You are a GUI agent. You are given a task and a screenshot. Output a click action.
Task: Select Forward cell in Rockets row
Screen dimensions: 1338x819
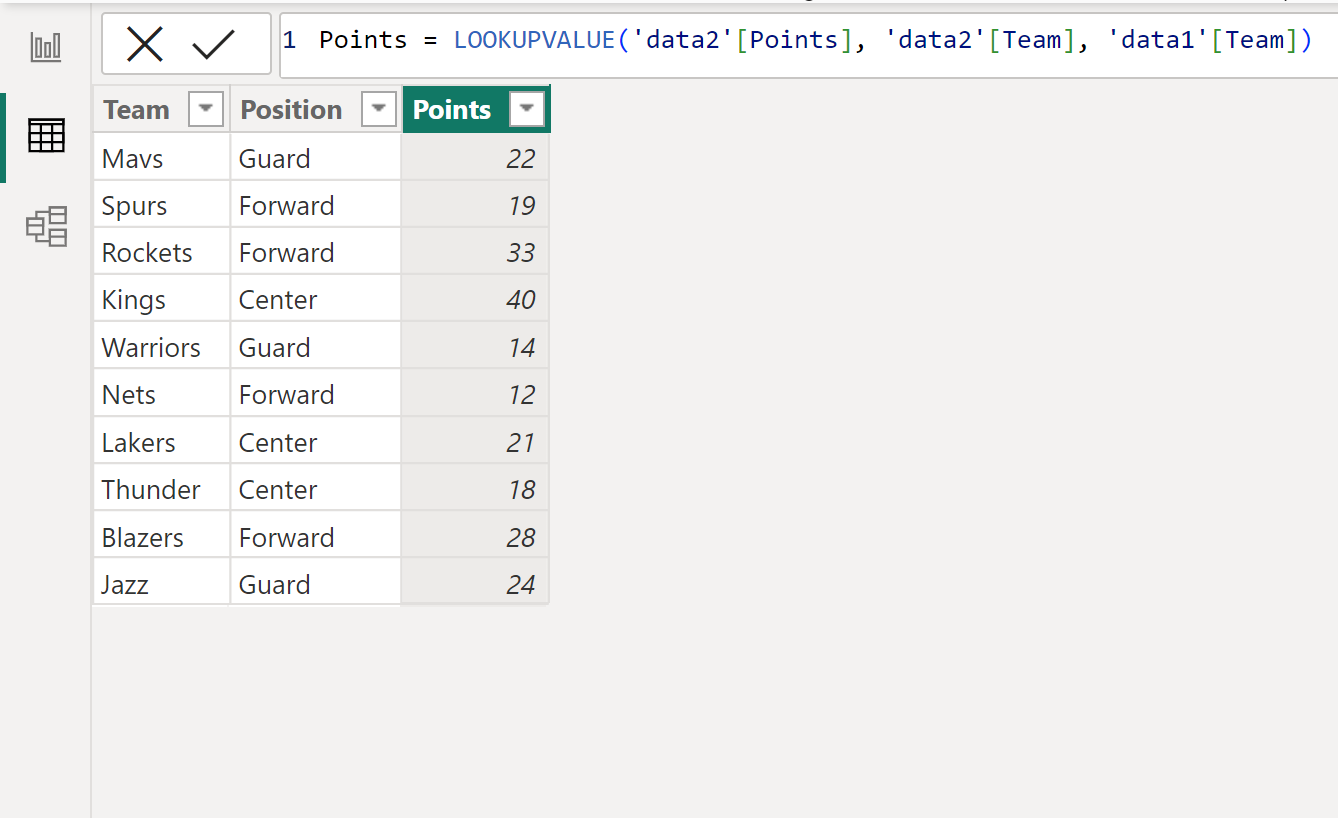316,252
